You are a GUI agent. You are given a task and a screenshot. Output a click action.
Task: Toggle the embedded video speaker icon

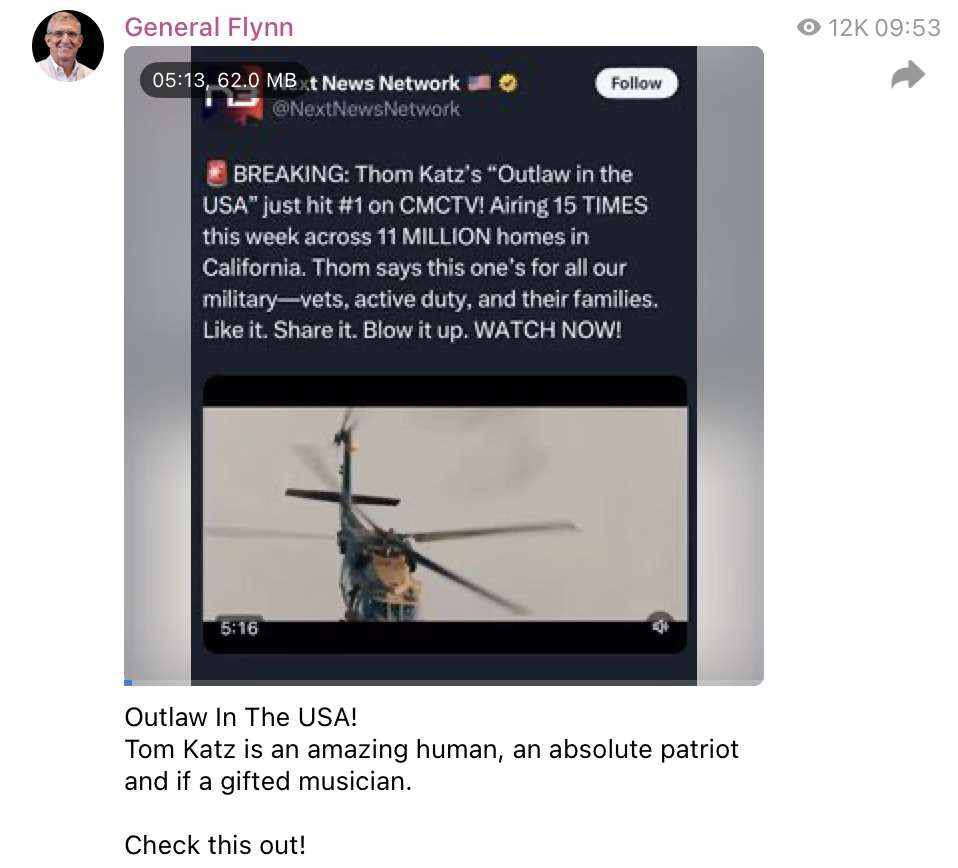[x=660, y=626]
